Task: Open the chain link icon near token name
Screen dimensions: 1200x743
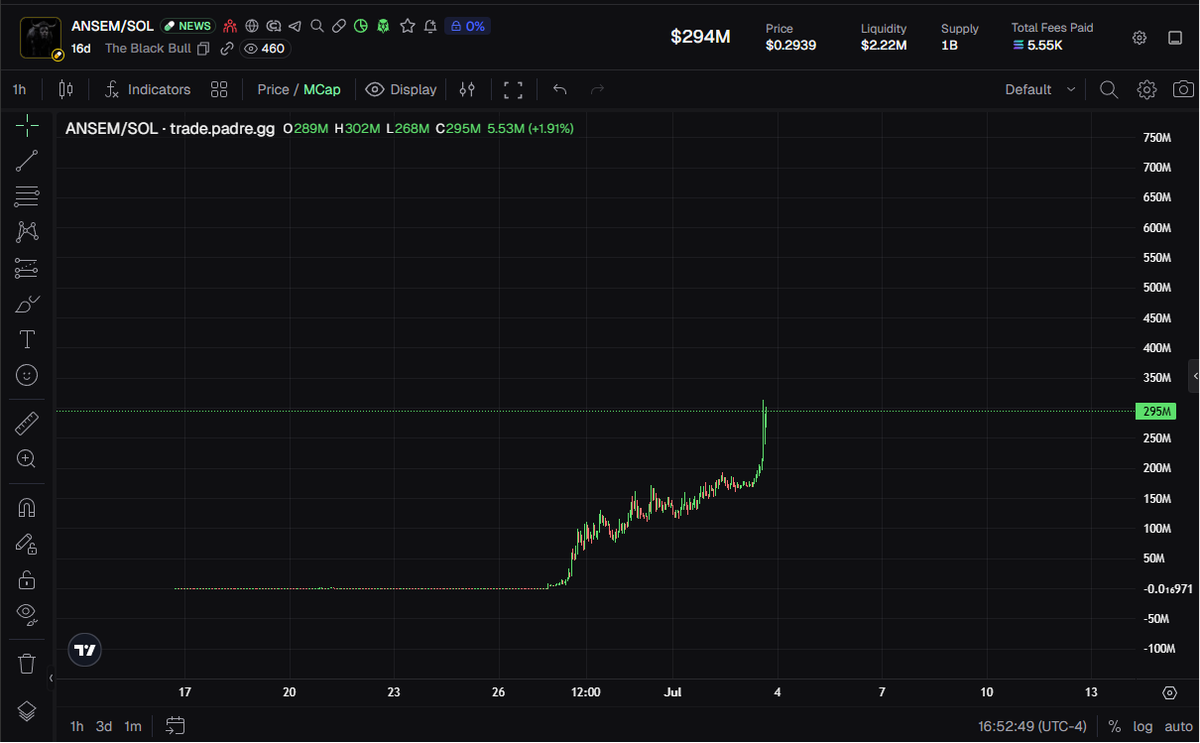Action: pos(227,48)
